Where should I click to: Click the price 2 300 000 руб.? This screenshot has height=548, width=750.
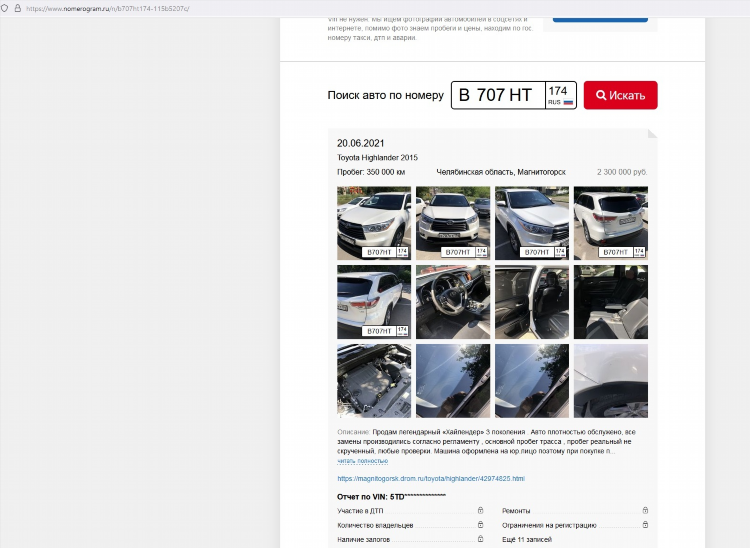[622, 172]
